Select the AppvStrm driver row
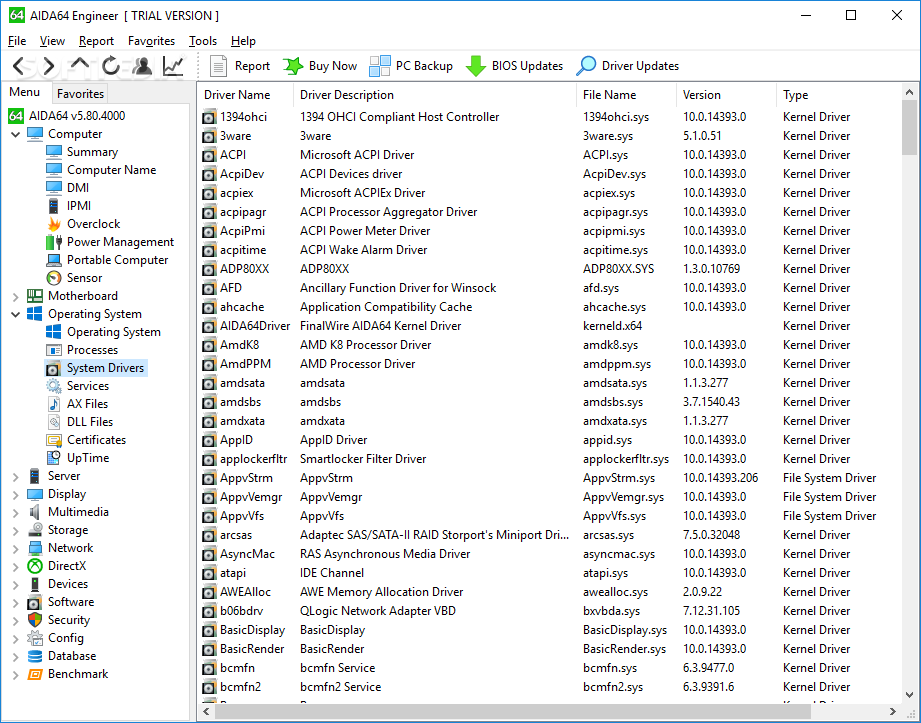This screenshot has width=921, height=723. coord(549,478)
